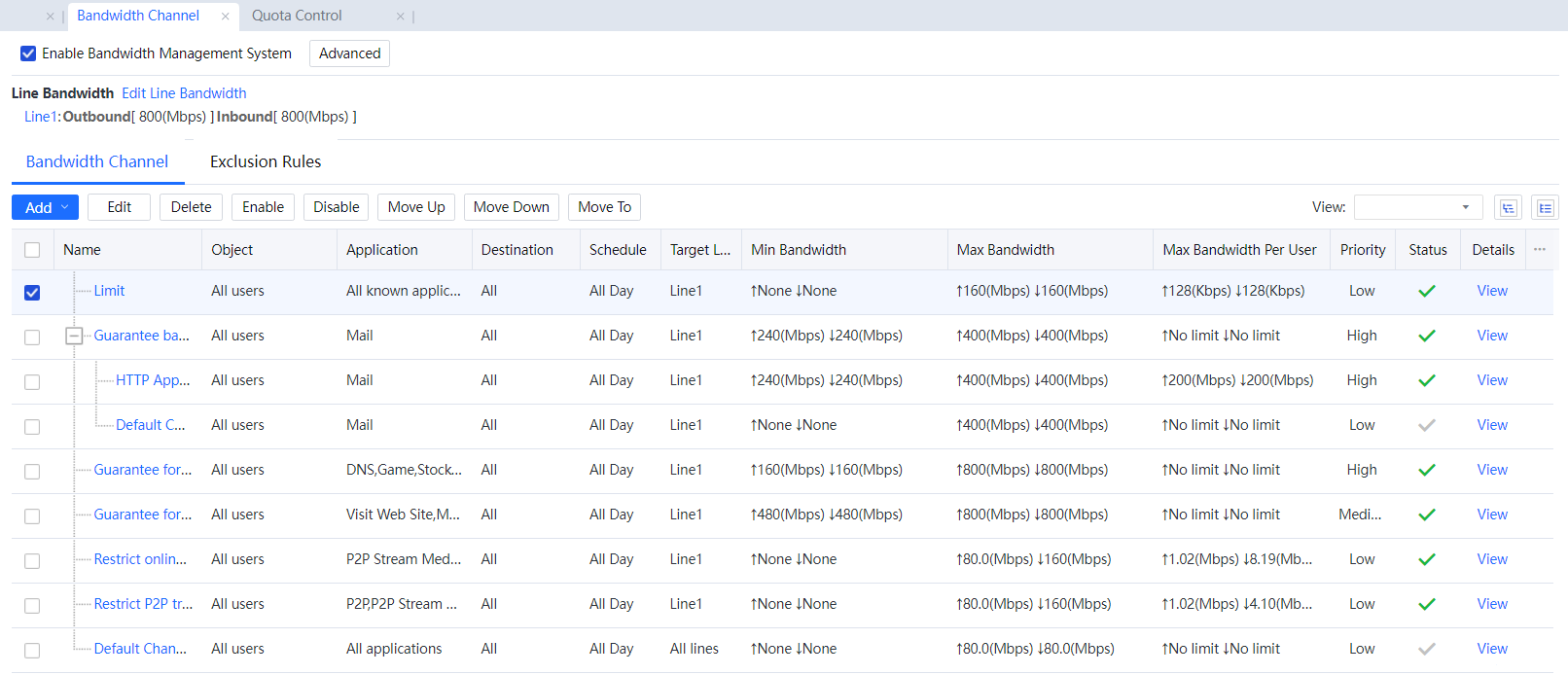Close the Quota Control tab
The image size is (1568, 675).
[x=400, y=17]
